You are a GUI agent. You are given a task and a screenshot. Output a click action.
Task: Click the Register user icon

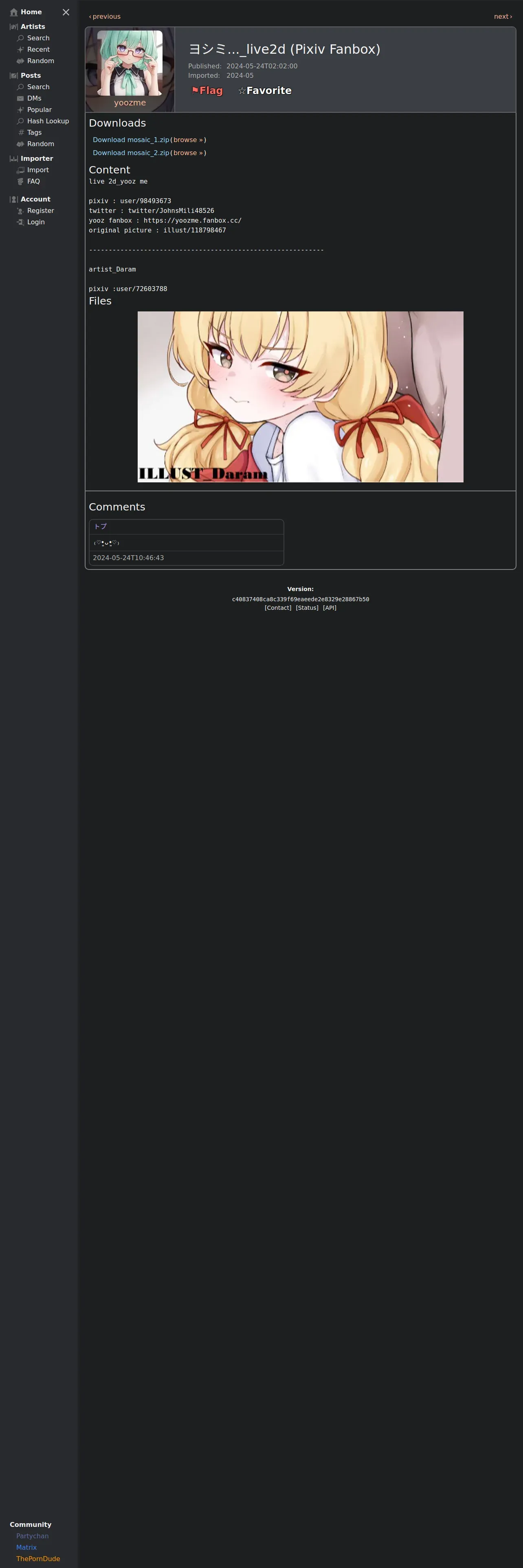click(x=20, y=211)
